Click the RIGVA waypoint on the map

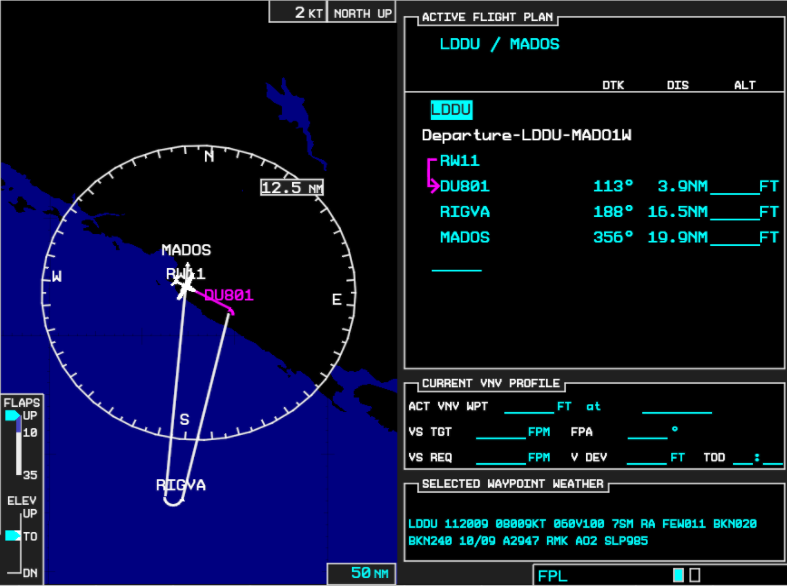click(x=180, y=485)
